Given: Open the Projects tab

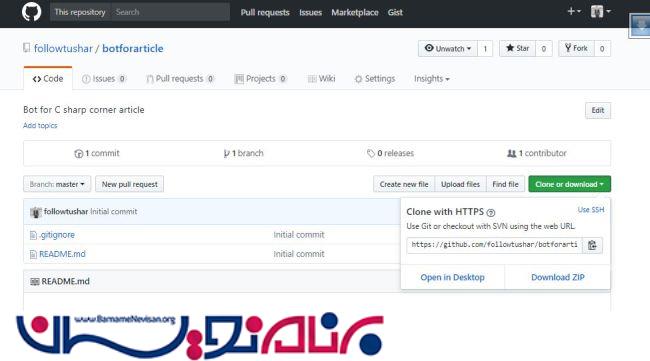Looking at the screenshot, I should coord(260,78).
